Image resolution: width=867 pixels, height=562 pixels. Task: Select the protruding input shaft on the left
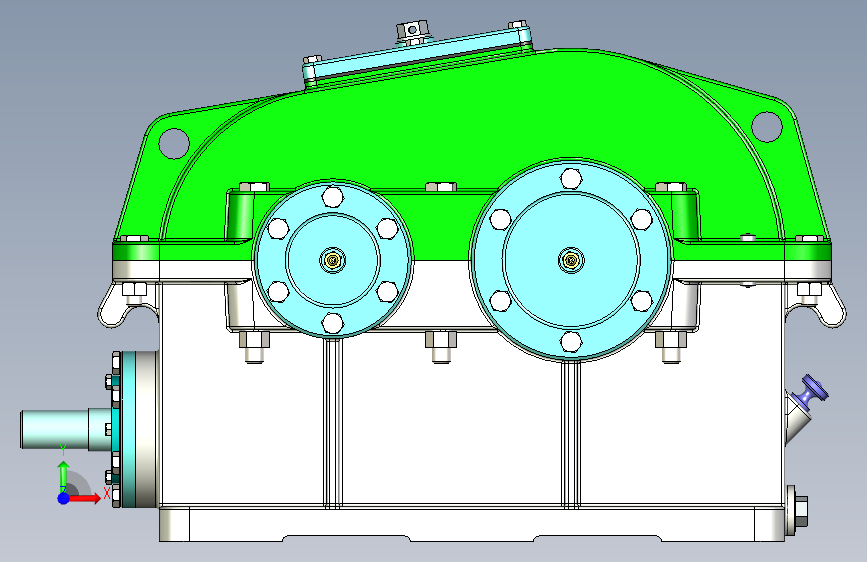[x=65, y=429]
